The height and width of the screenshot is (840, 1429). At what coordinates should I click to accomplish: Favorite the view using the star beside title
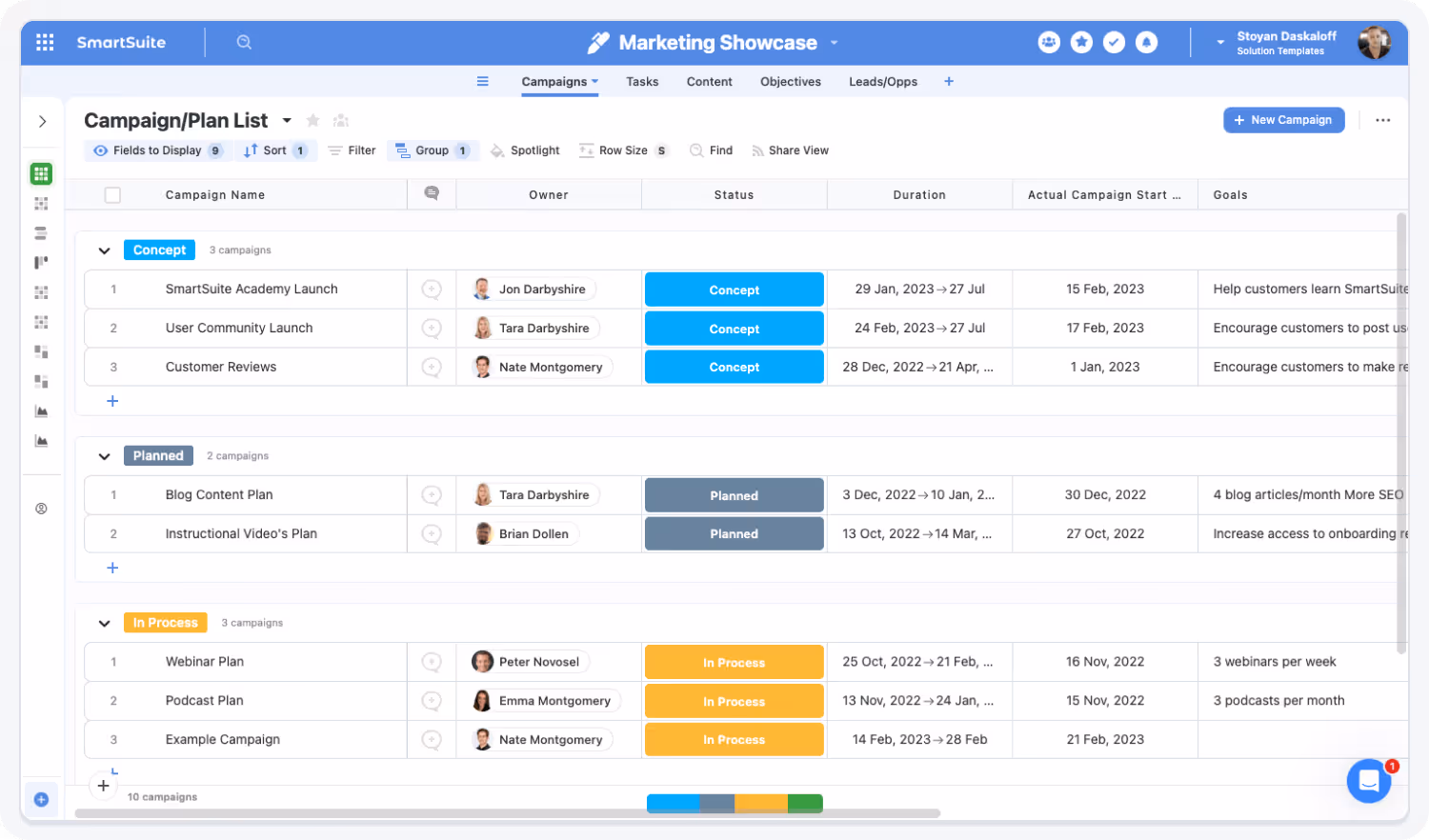tap(312, 120)
